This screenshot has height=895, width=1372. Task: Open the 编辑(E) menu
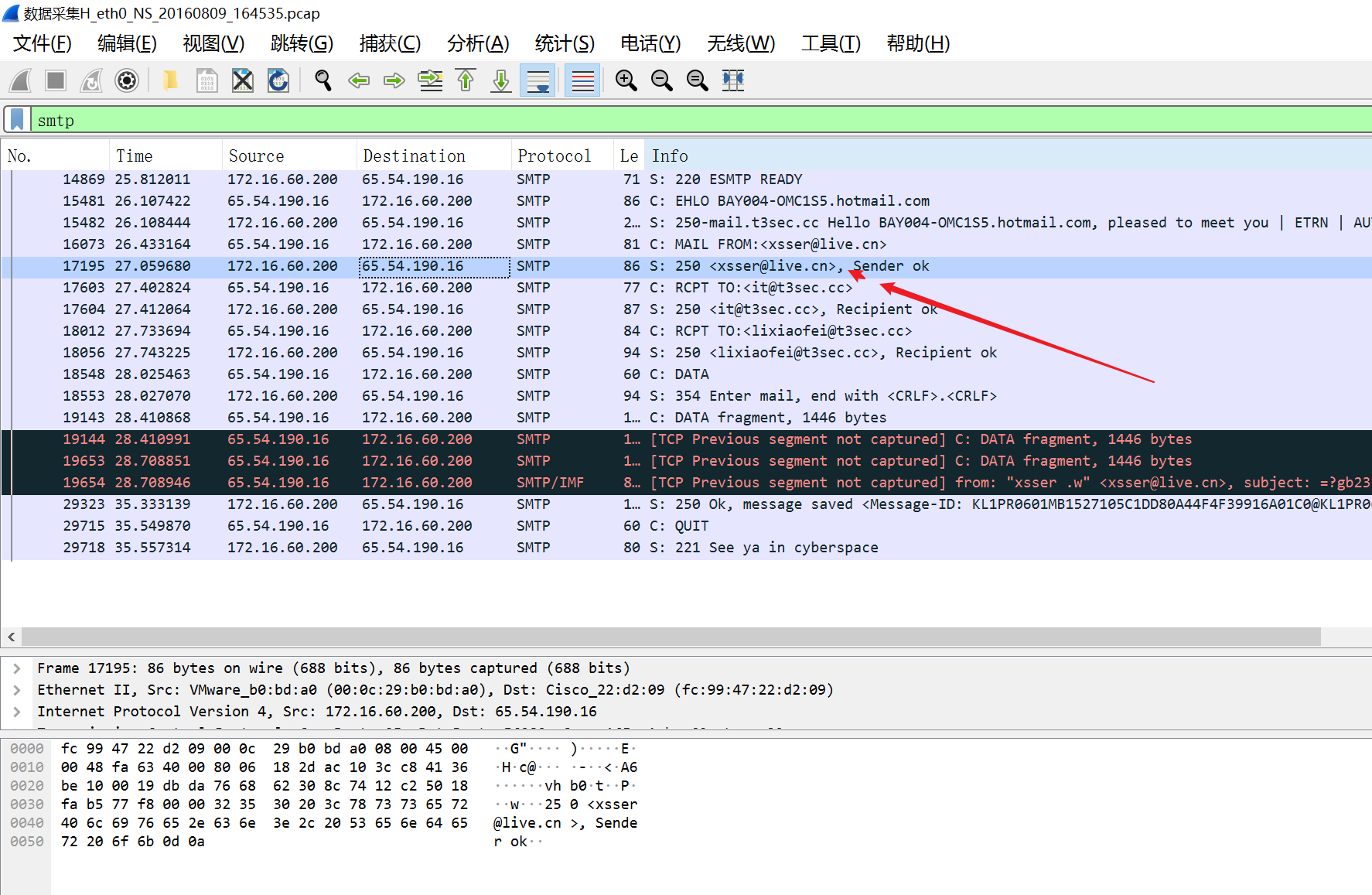[x=127, y=43]
